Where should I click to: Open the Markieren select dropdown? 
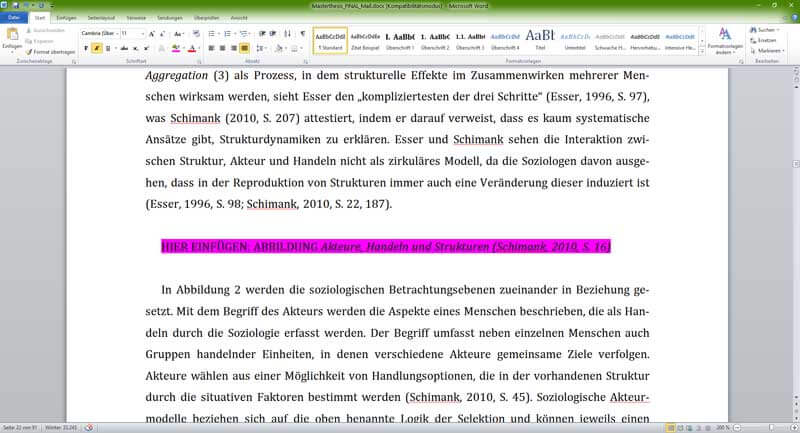tap(767, 51)
